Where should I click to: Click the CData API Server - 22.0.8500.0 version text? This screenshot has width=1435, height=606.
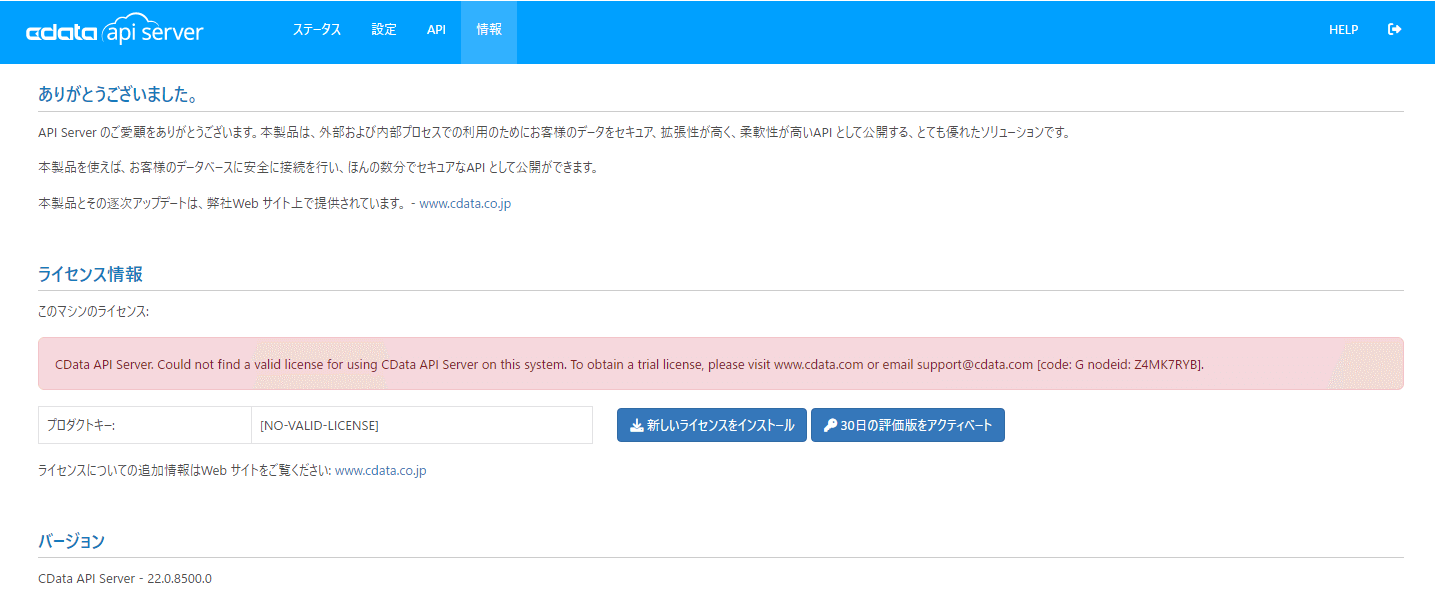tap(125, 579)
